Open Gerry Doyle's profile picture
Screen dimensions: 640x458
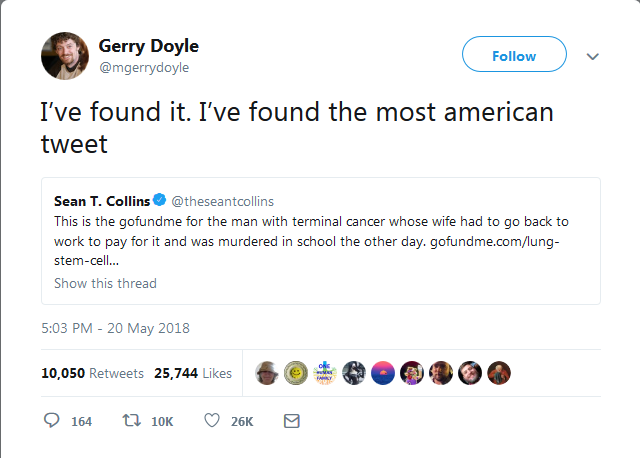(65, 55)
